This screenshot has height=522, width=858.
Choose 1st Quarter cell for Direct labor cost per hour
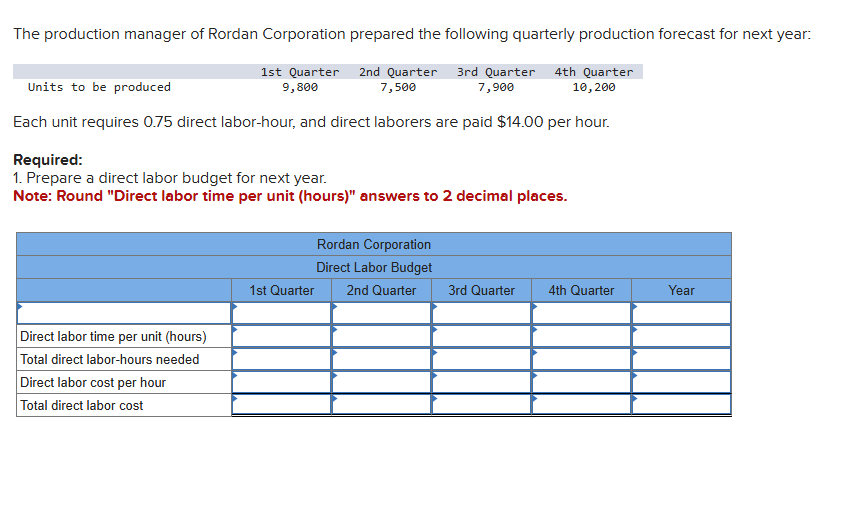(x=281, y=382)
